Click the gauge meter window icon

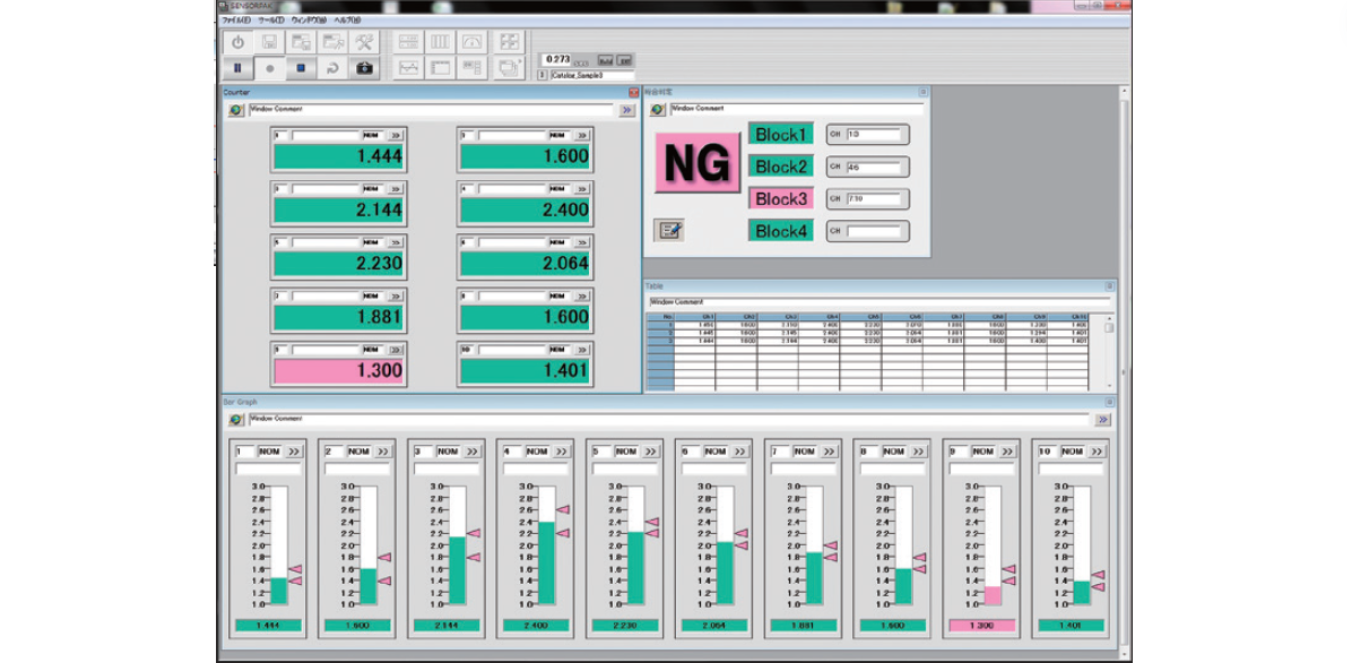coord(473,42)
